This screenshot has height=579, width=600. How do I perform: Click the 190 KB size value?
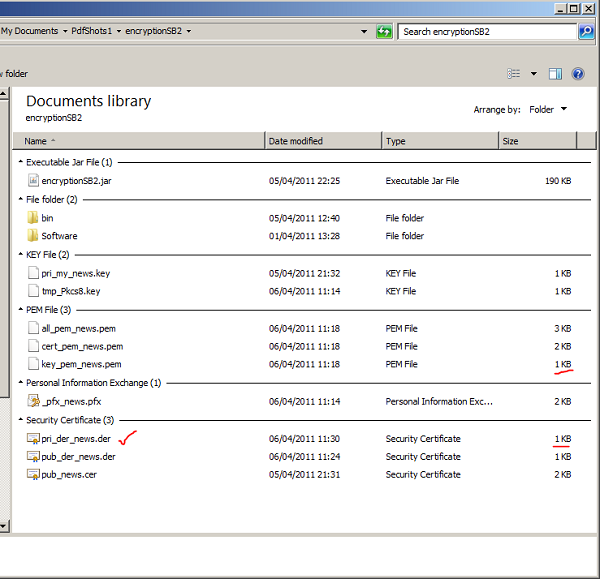[558, 181]
